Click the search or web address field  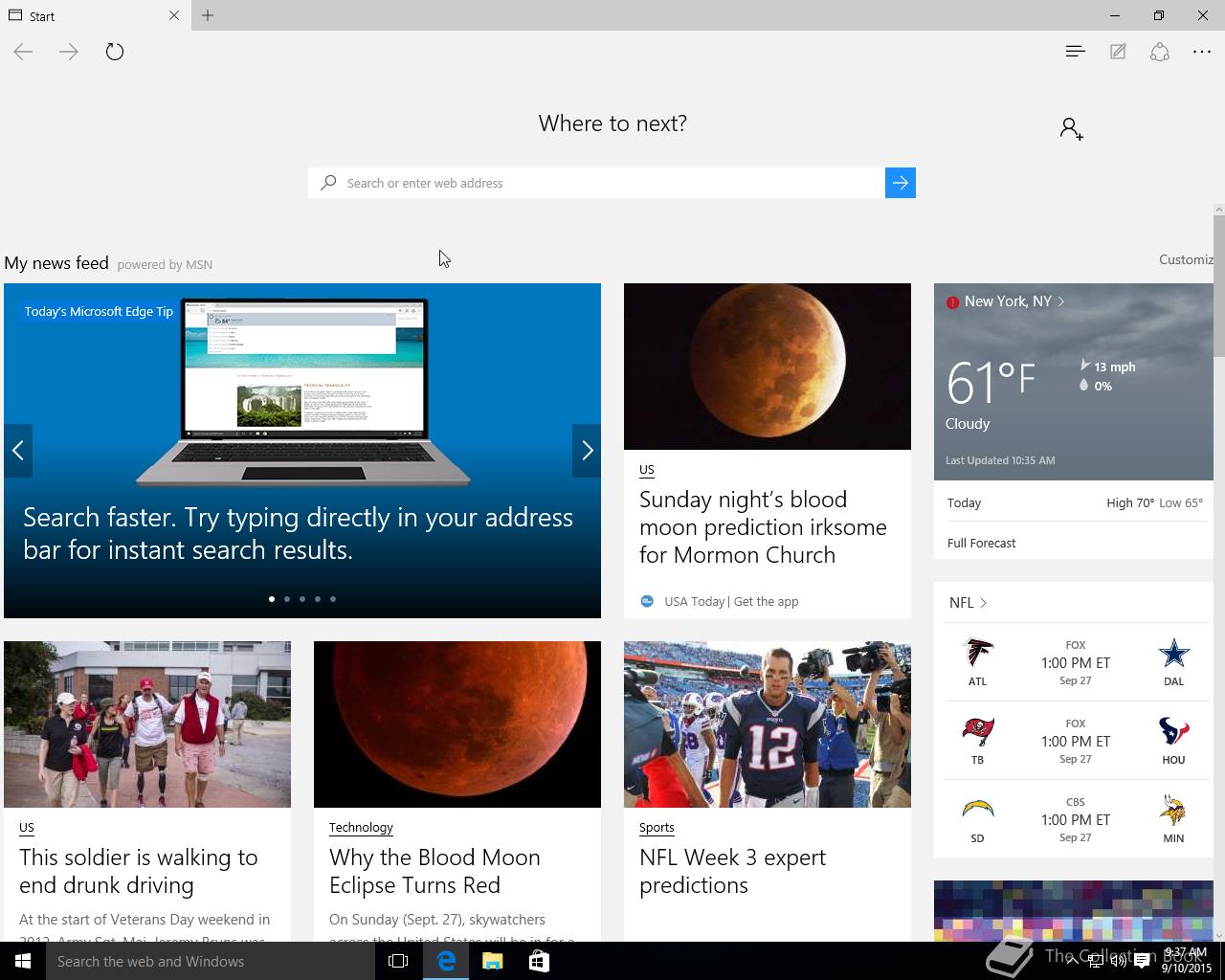click(x=597, y=183)
